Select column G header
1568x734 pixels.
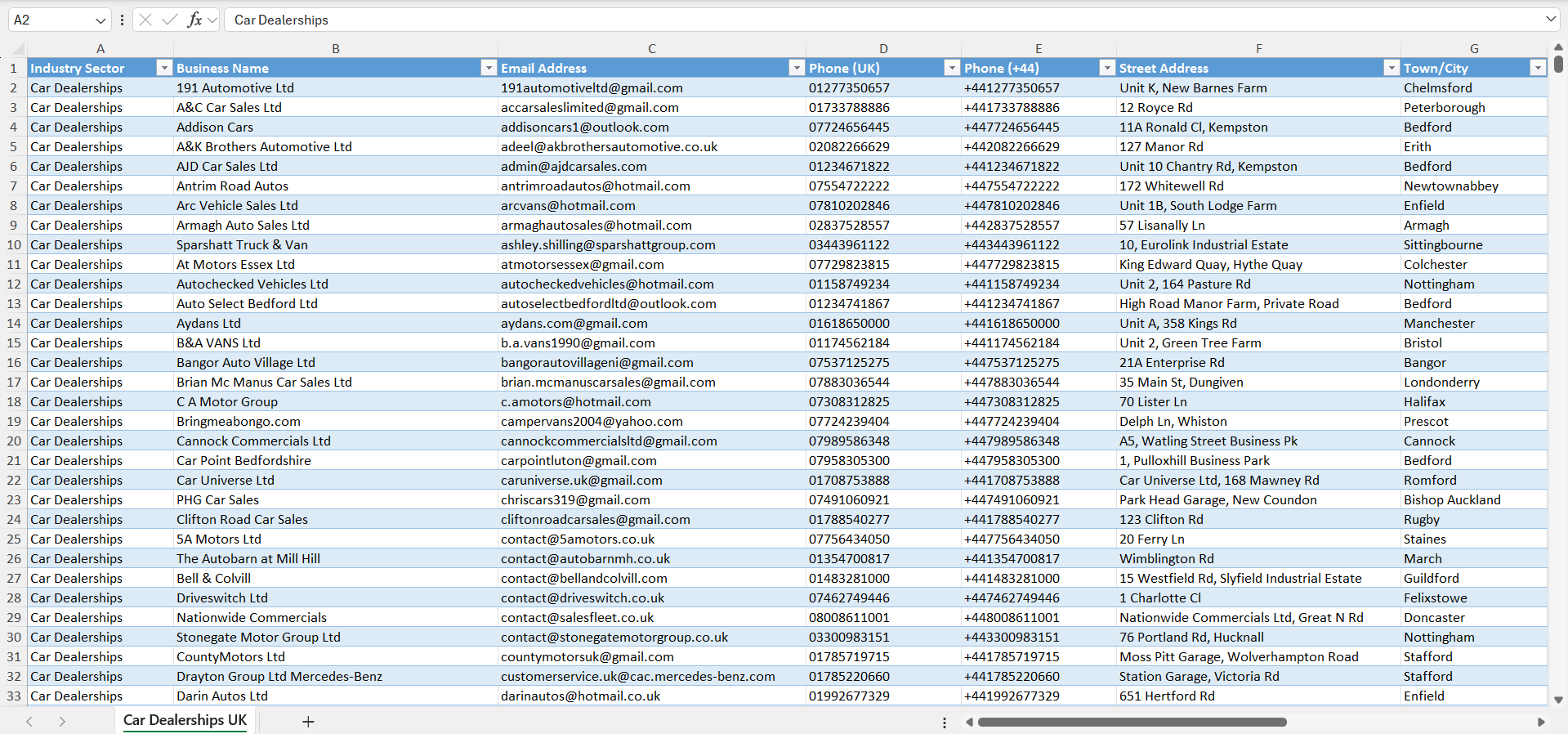coord(1474,48)
